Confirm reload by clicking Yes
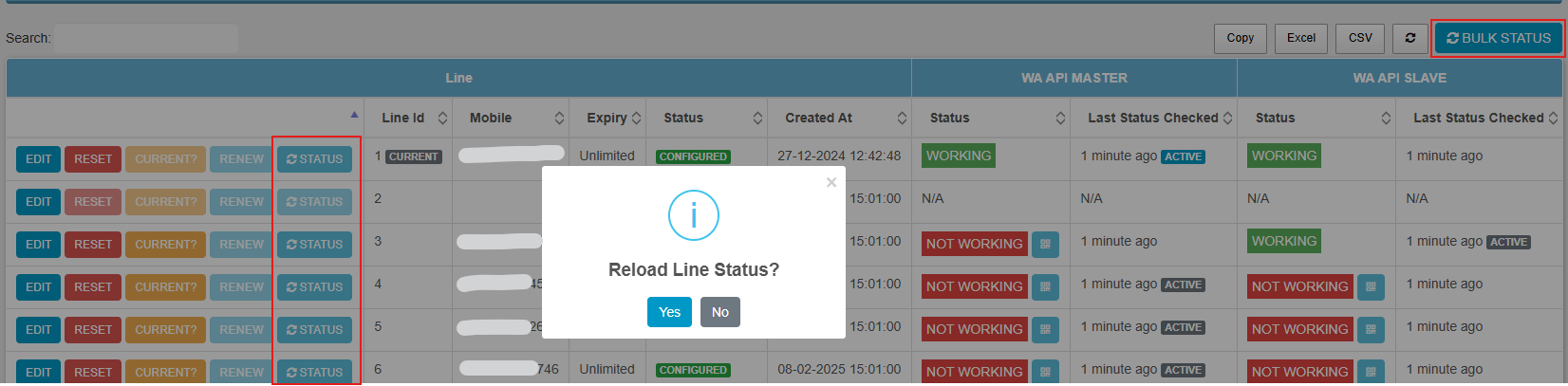The image size is (1568, 386). click(x=669, y=312)
